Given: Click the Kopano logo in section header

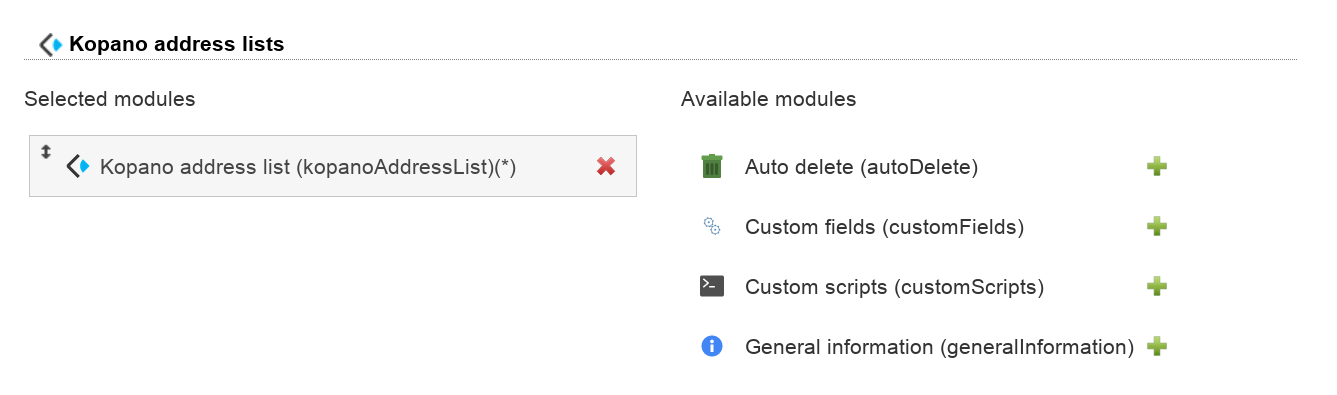Looking at the screenshot, I should (x=51, y=44).
